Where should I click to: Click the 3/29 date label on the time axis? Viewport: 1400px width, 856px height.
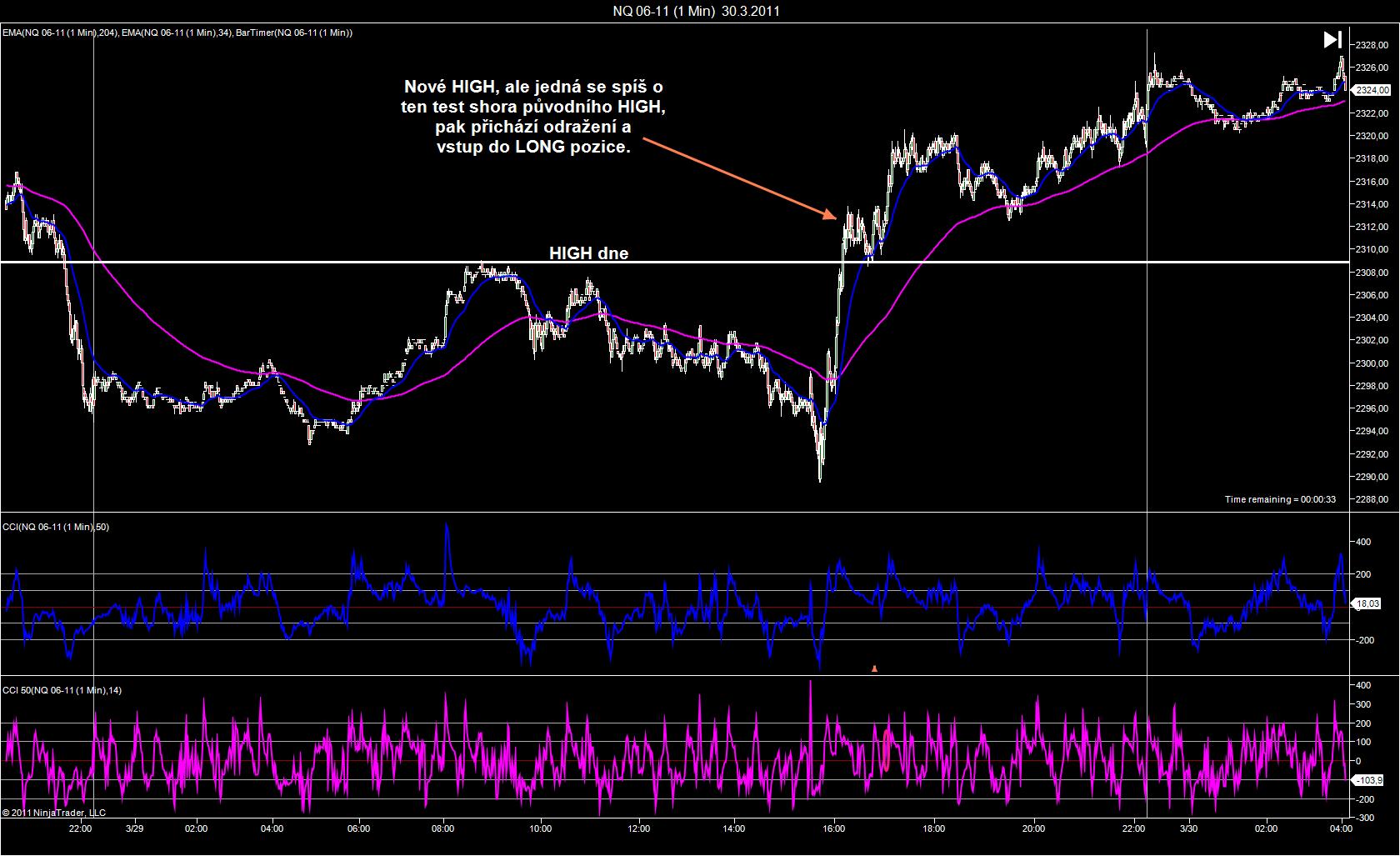click(134, 829)
